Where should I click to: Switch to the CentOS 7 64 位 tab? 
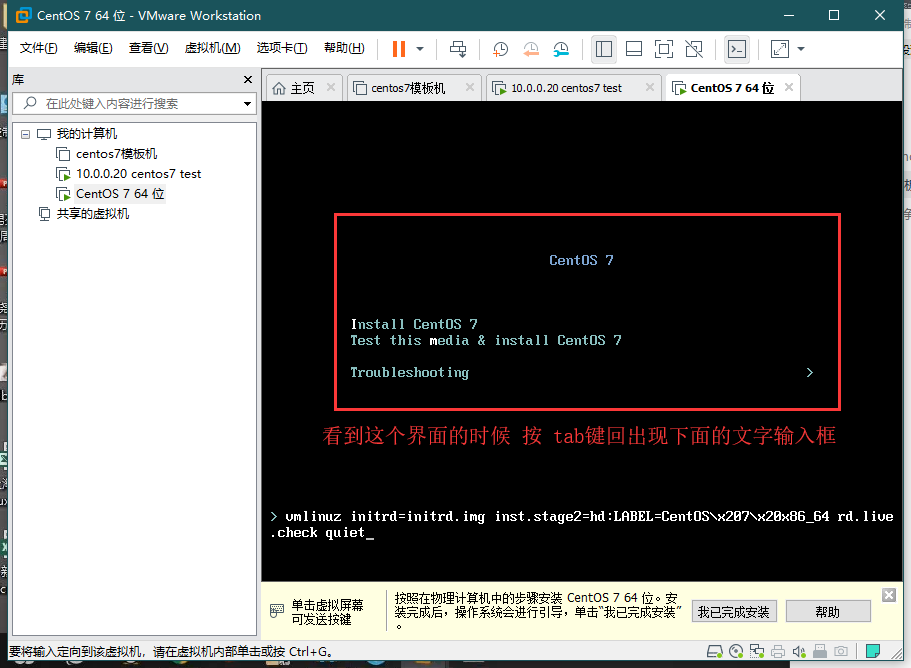(x=732, y=88)
